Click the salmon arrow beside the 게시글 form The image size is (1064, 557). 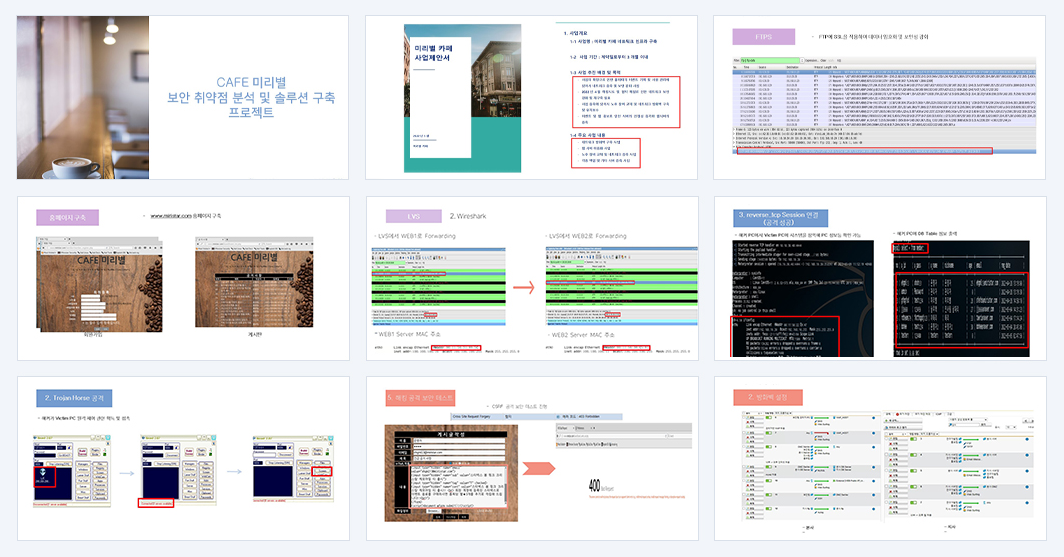pyautogui.click(x=538, y=468)
